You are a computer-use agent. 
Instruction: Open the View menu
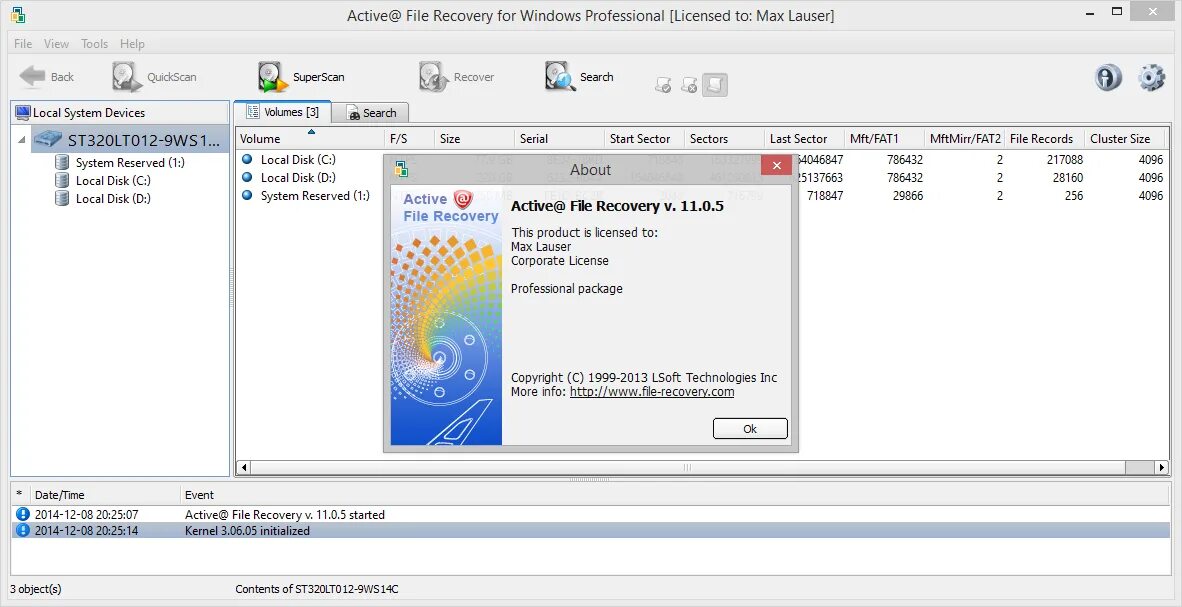57,44
